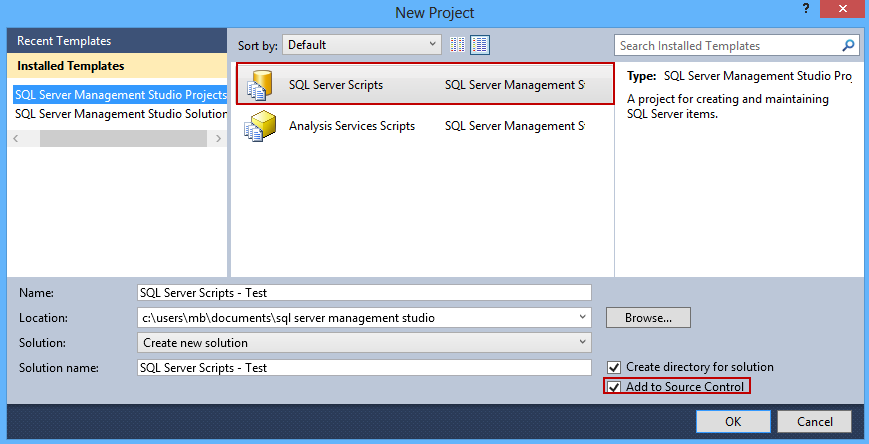This screenshot has width=869, height=444.
Task: Click the project Name text field
Action: [364, 293]
